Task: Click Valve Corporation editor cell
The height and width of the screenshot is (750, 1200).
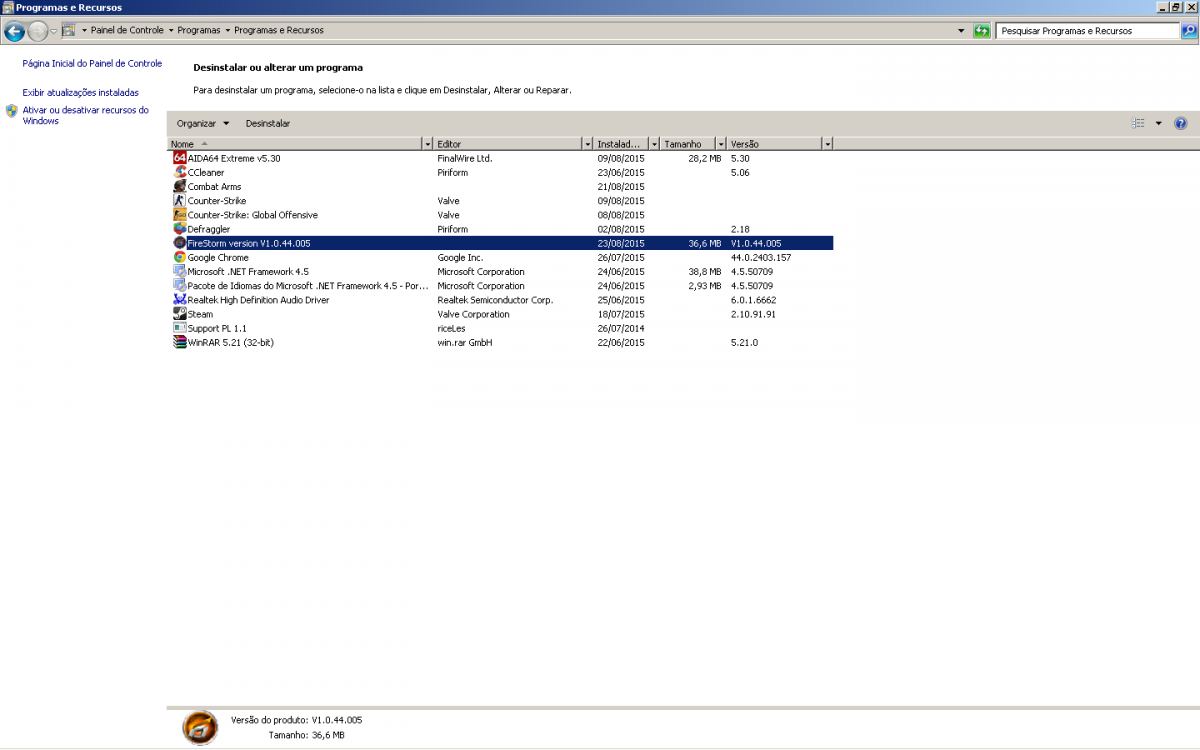Action: coord(473,314)
